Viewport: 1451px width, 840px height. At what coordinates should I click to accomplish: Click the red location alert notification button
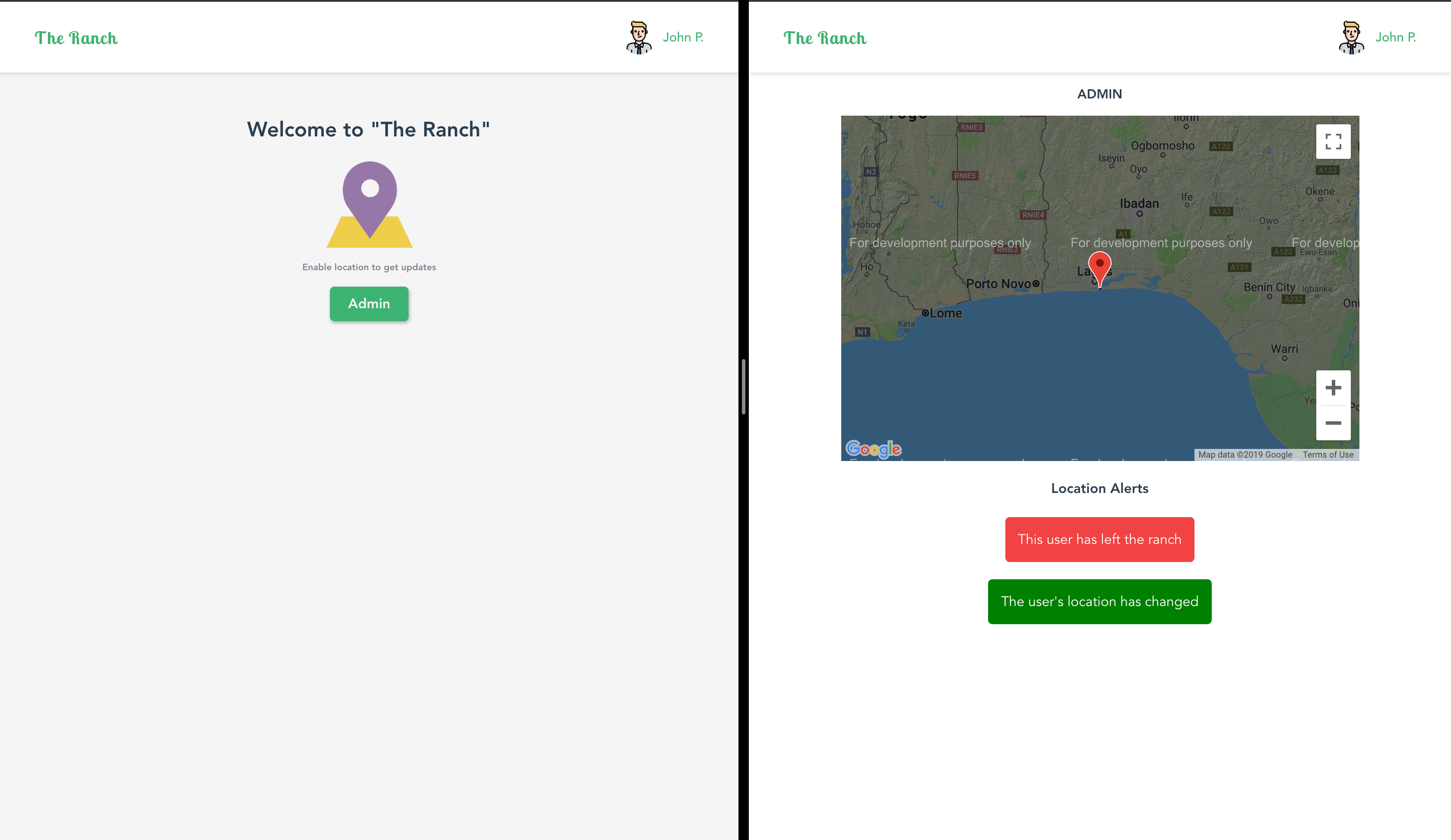(x=1099, y=539)
